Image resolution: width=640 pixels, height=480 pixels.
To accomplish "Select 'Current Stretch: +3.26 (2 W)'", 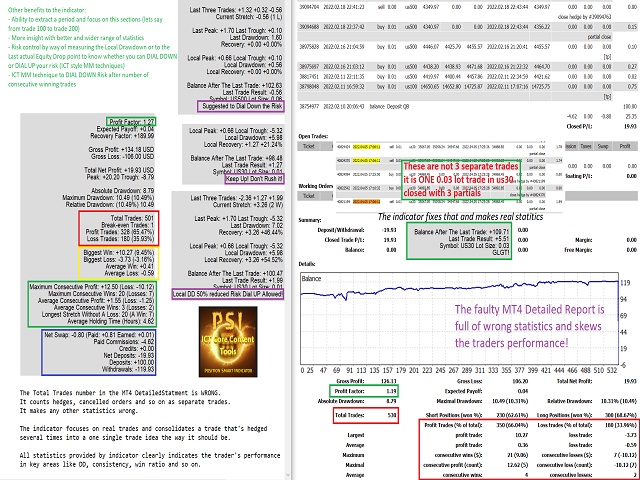I will click(x=248, y=205).
